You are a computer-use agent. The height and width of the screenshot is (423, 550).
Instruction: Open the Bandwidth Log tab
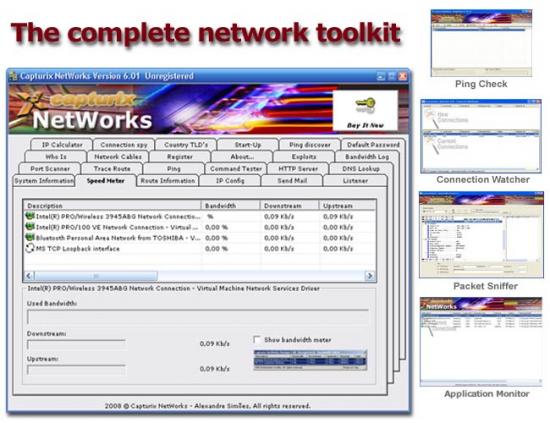pos(367,156)
